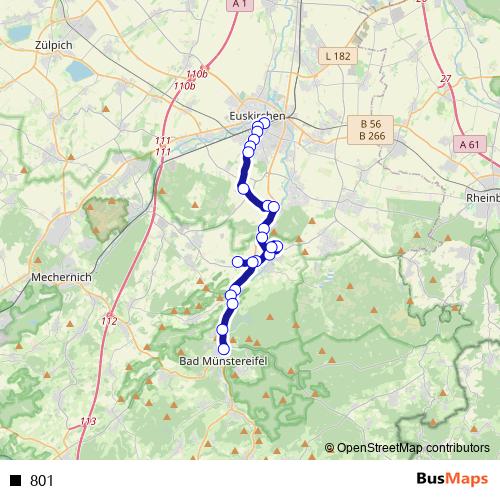The height and width of the screenshot is (500, 500).
Task: Click the 801 route label in legend
Action: [x=42, y=481]
